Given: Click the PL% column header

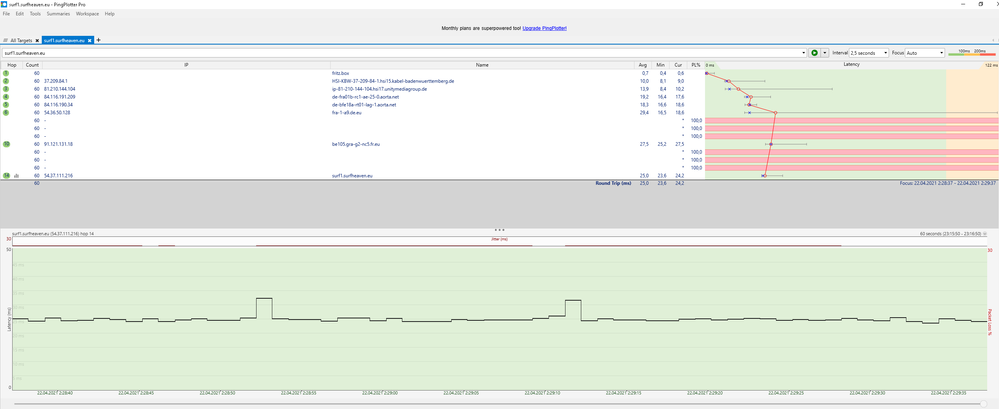Looking at the screenshot, I should (x=696, y=65).
